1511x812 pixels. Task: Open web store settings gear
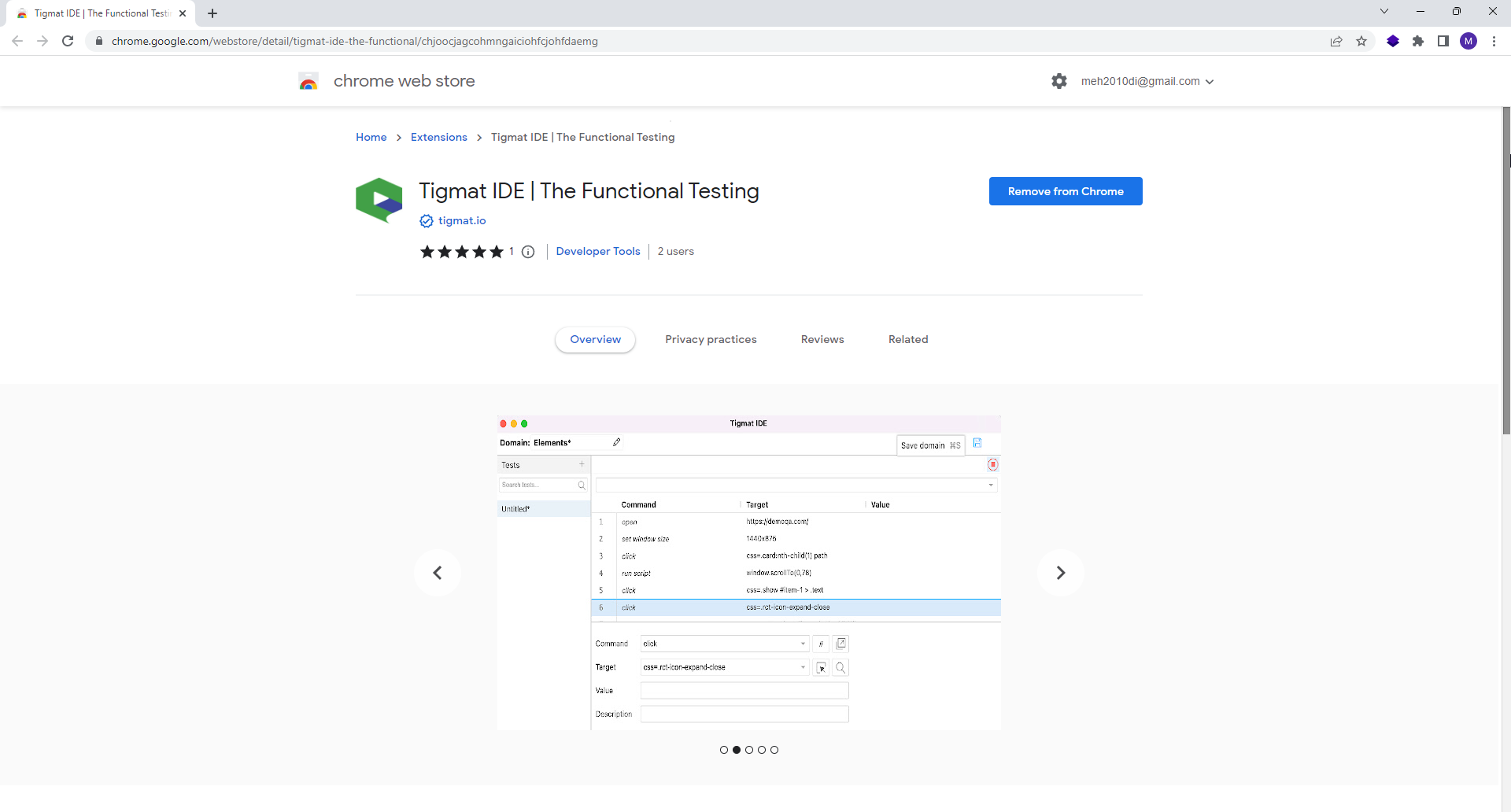point(1059,81)
